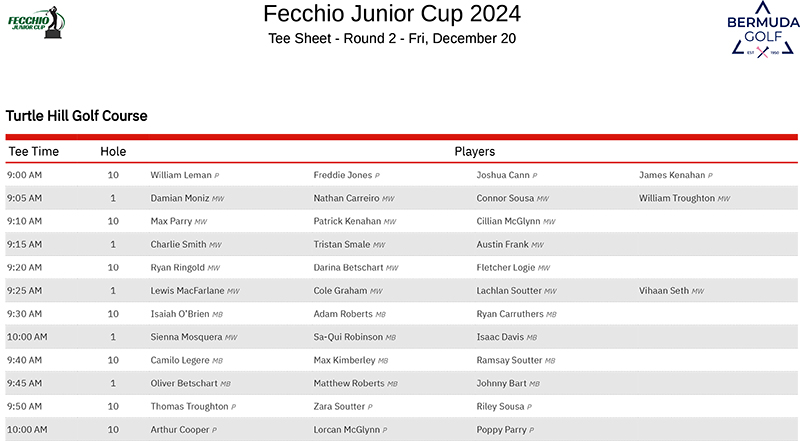800x441 pixels.
Task: Click Ramsay Soutter in 9:40 AM group
Action: pos(508,360)
